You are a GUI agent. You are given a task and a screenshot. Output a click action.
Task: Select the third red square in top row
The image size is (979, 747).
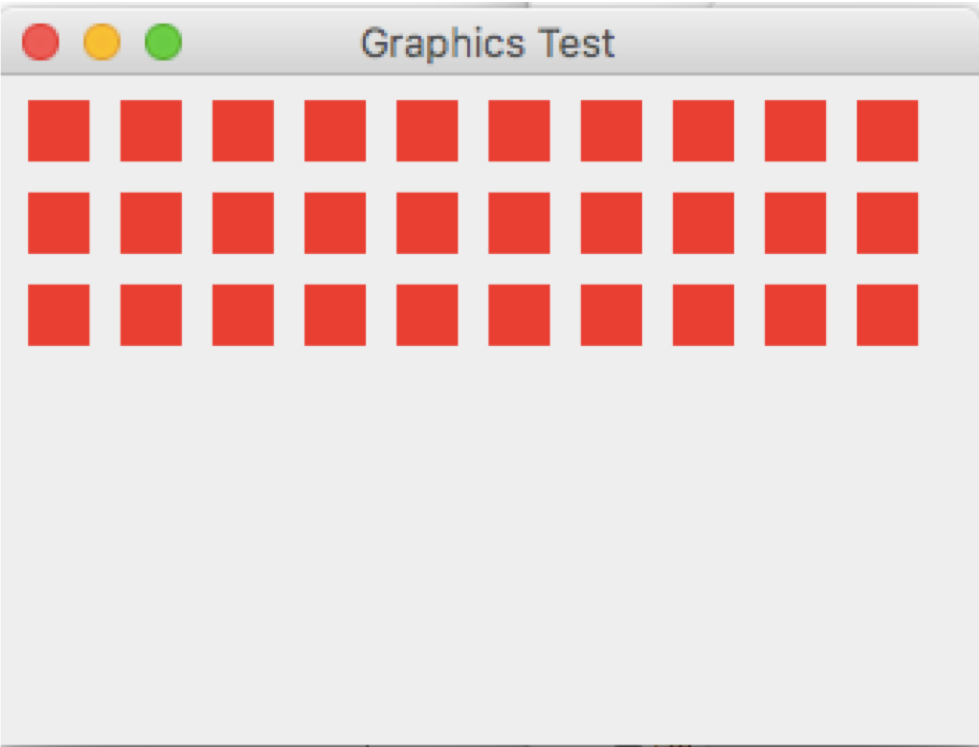pyautogui.click(x=243, y=131)
